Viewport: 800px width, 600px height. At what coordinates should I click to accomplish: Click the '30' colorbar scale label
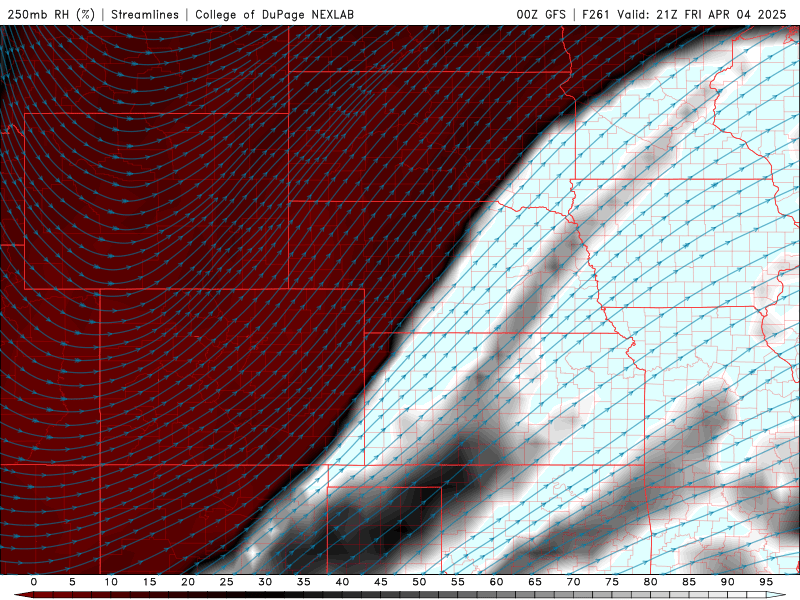click(265, 582)
